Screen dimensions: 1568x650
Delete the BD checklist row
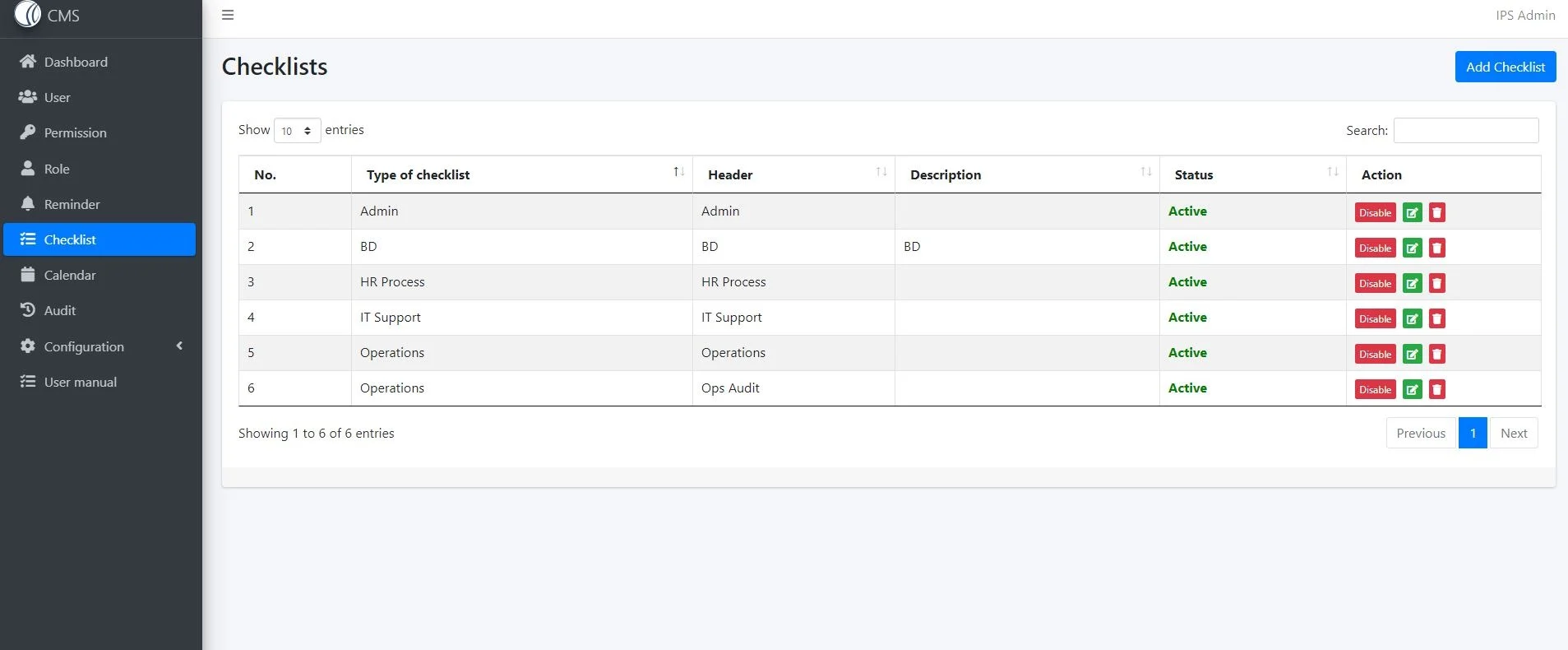(1436, 248)
